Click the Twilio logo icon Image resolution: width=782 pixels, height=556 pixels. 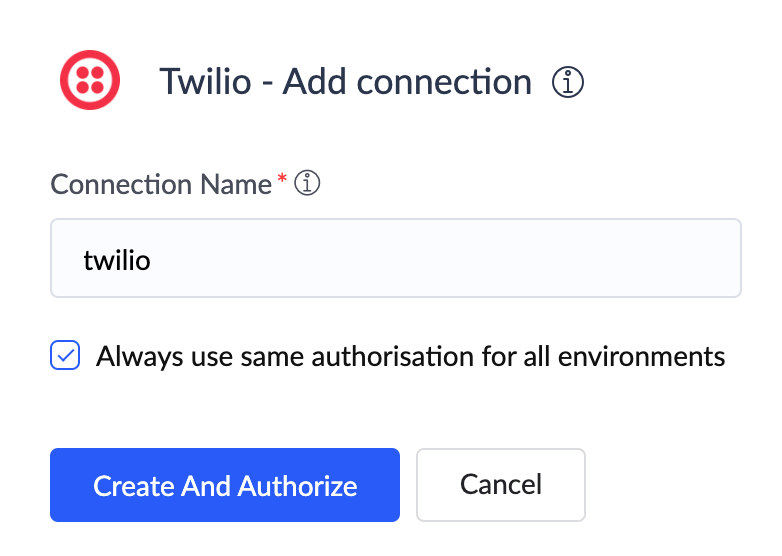point(90,80)
